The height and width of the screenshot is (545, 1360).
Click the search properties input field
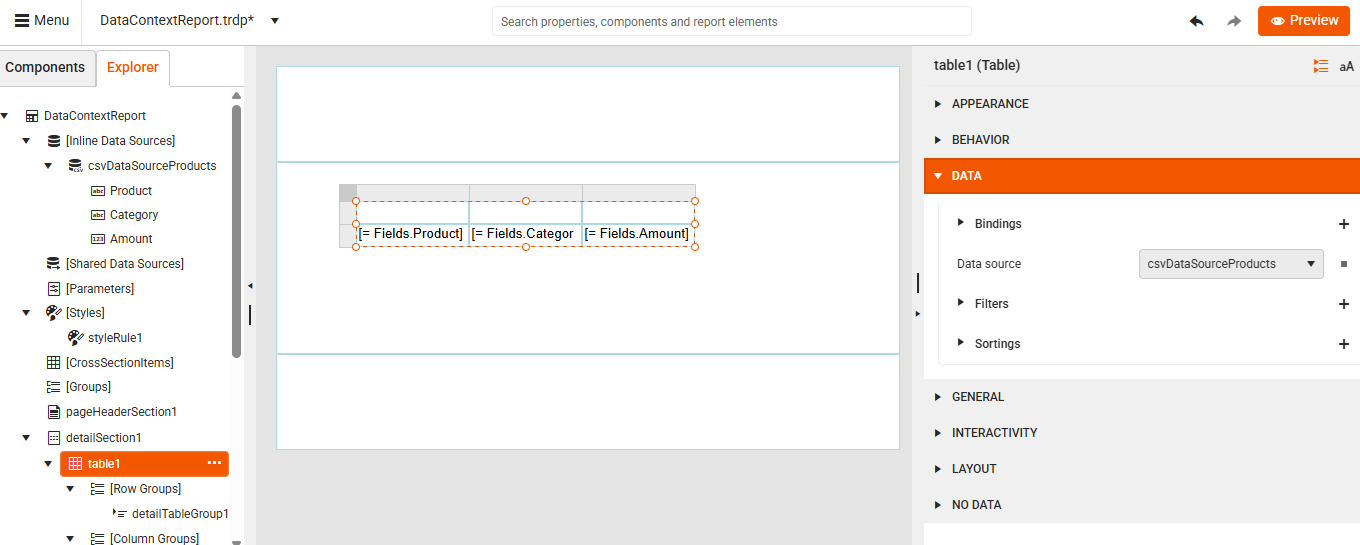tap(731, 21)
